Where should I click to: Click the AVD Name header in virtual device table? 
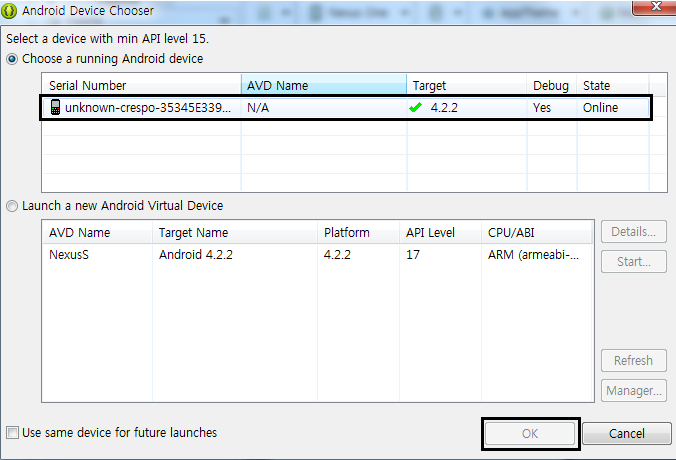point(97,233)
